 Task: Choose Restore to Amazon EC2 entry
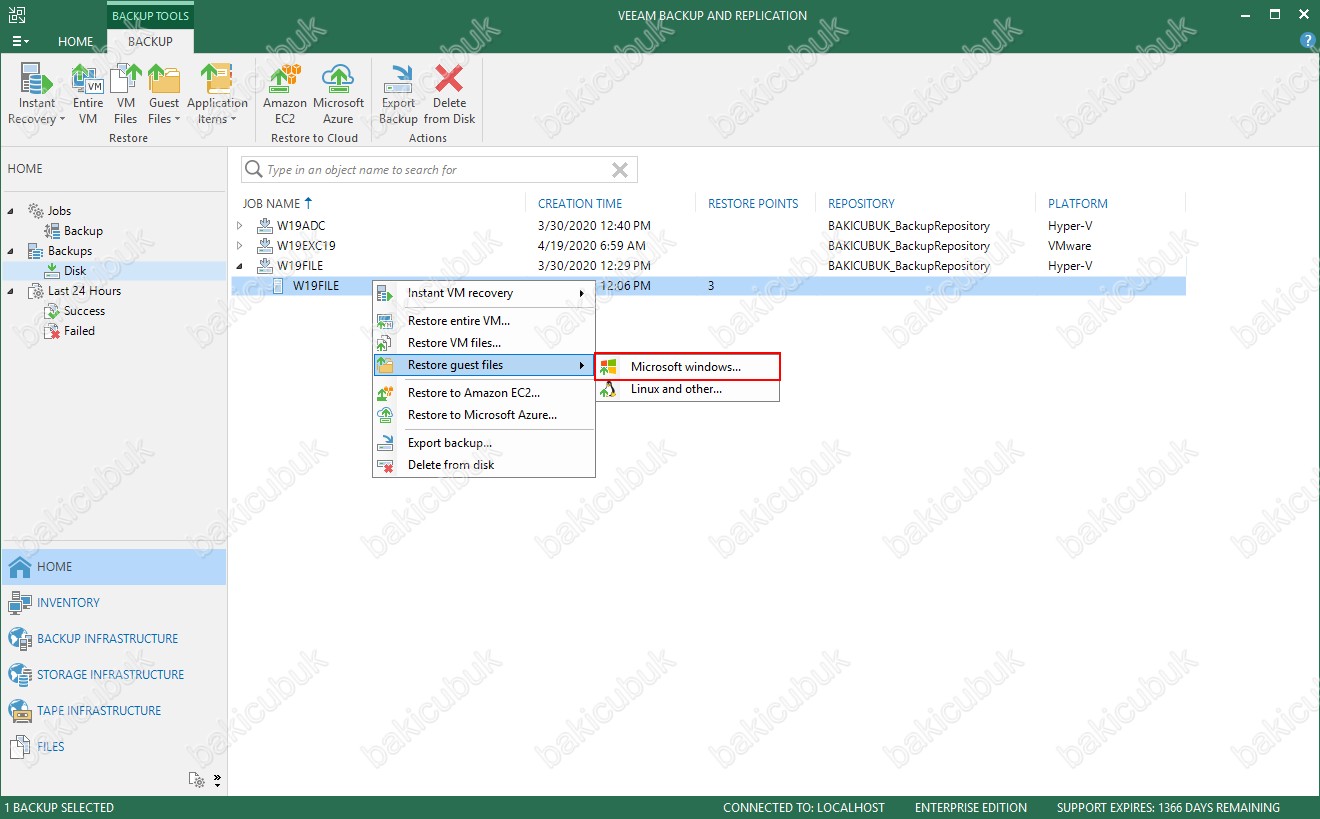484,393
